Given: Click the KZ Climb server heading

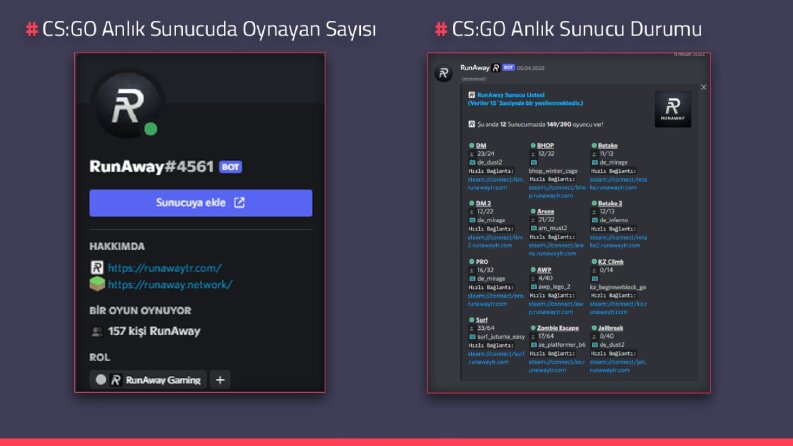Looking at the screenshot, I should [x=610, y=262].
